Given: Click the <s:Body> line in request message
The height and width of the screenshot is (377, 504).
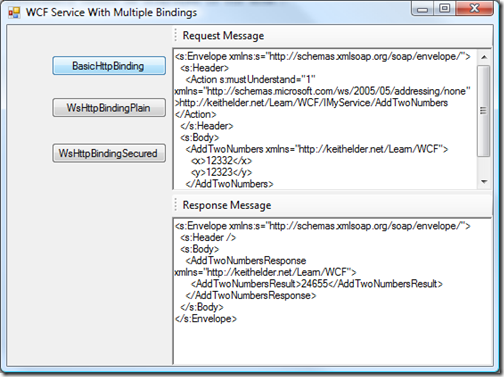Looking at the screenshot, I should [200, 137].
